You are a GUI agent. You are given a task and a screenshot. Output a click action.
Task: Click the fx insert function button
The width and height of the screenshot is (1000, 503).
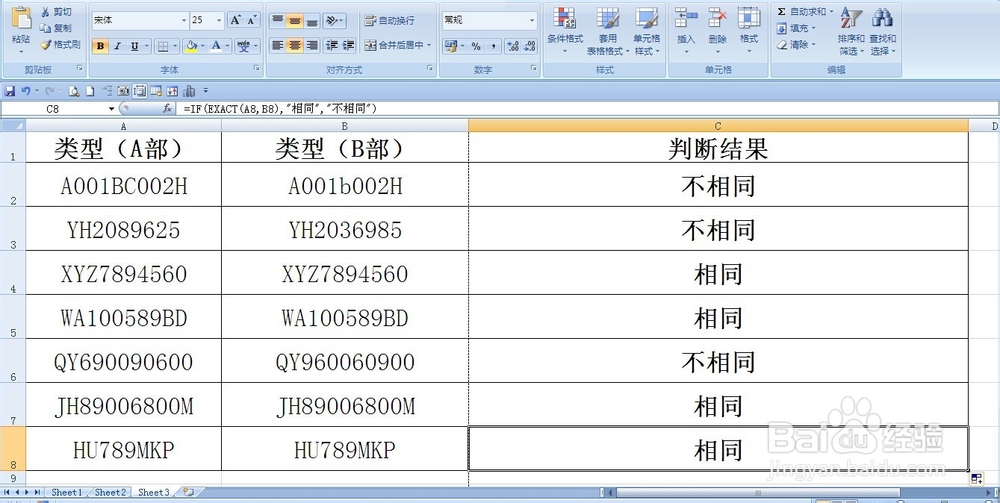point(167,109)
